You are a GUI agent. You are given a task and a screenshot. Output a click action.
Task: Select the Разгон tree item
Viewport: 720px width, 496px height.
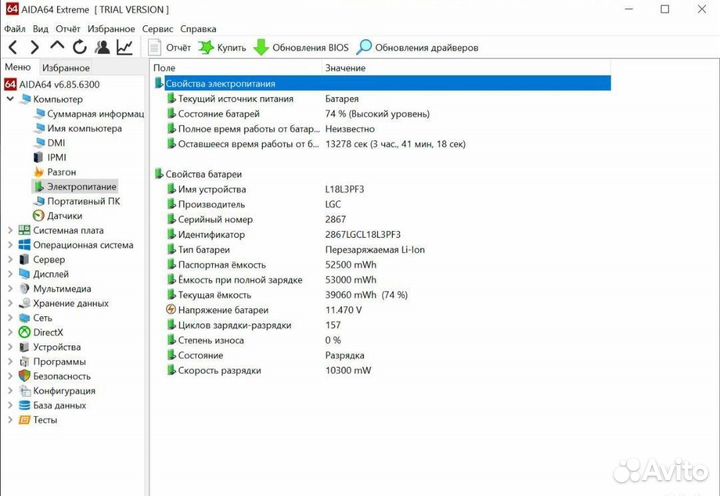pos(55,172)
